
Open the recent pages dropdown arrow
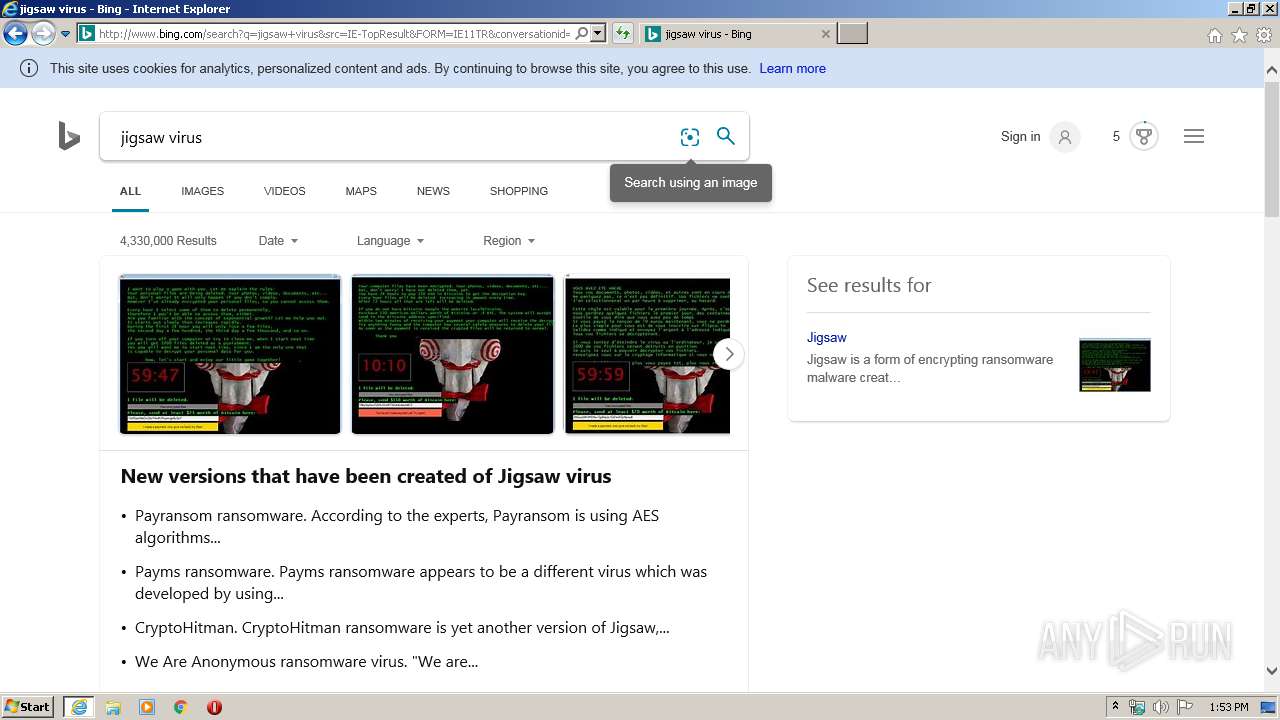66,34
